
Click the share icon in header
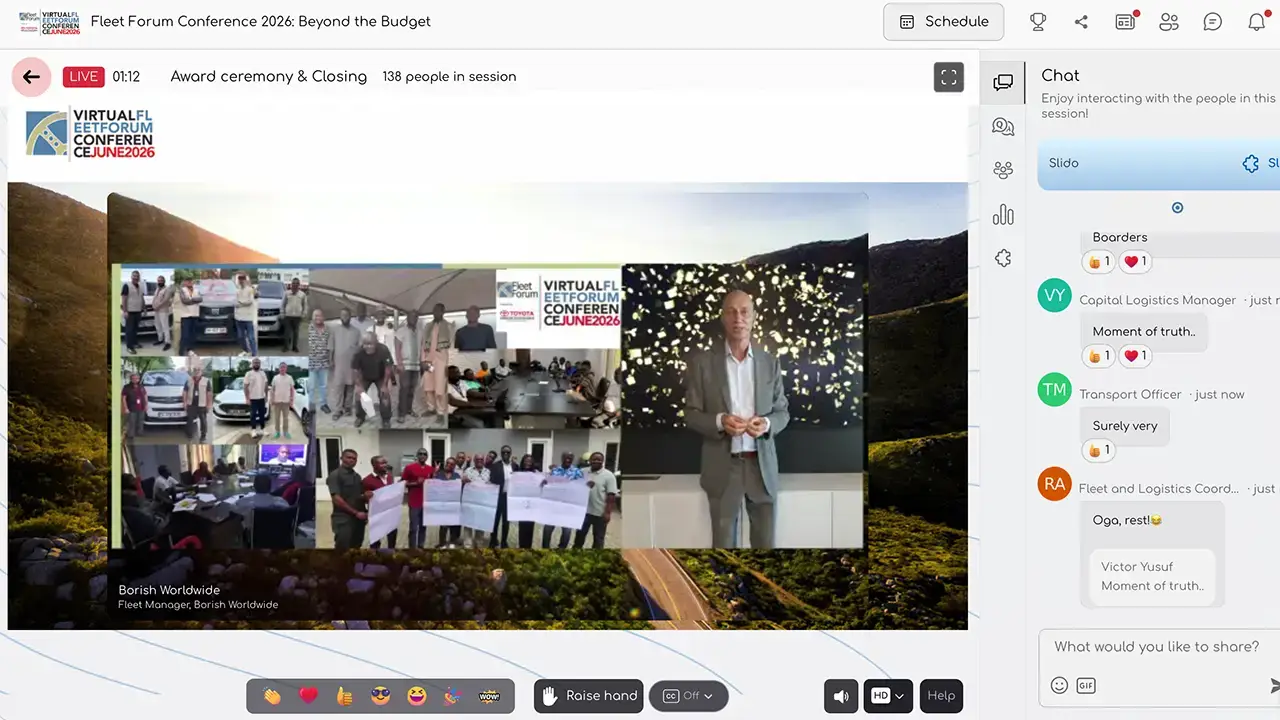point(1081,21)
